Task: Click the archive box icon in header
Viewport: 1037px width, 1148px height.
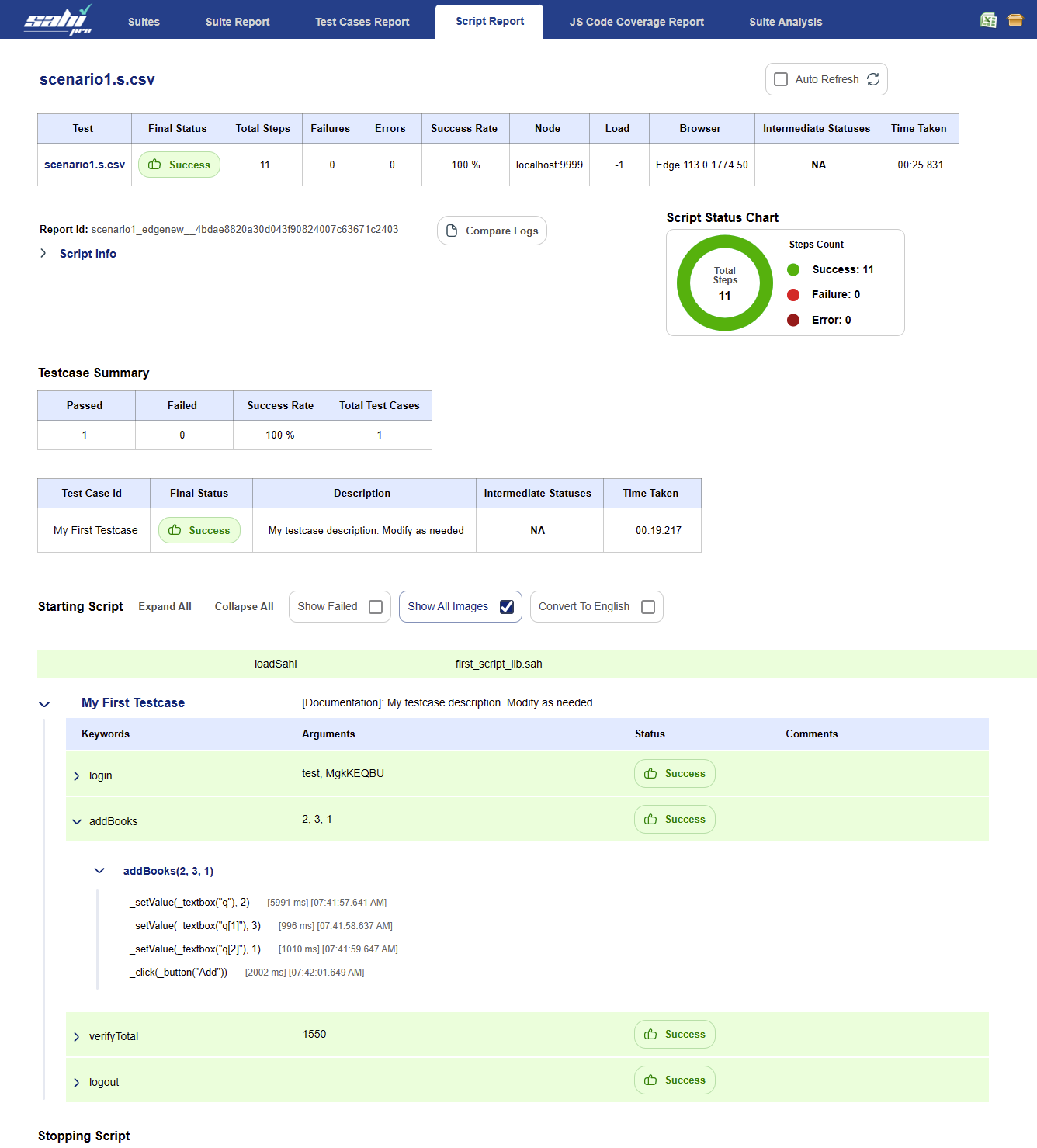Action: click(1015, 20)
